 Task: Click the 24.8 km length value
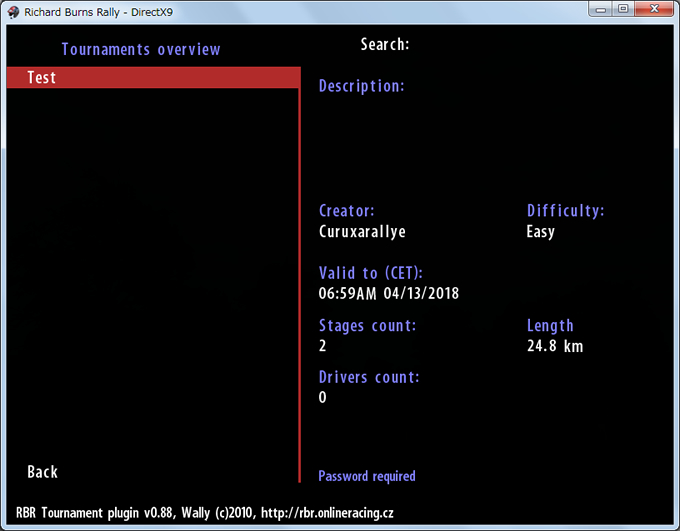pyautogui.click(x=555, y=346)
